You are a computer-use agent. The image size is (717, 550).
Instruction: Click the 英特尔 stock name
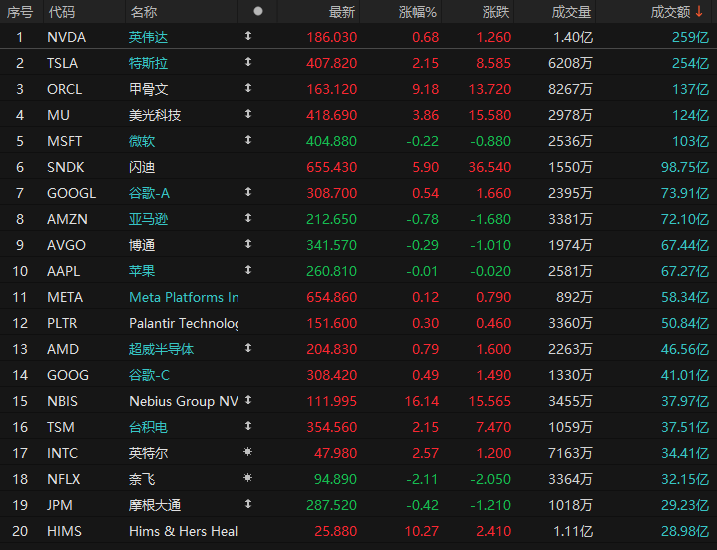coord(149,453)
